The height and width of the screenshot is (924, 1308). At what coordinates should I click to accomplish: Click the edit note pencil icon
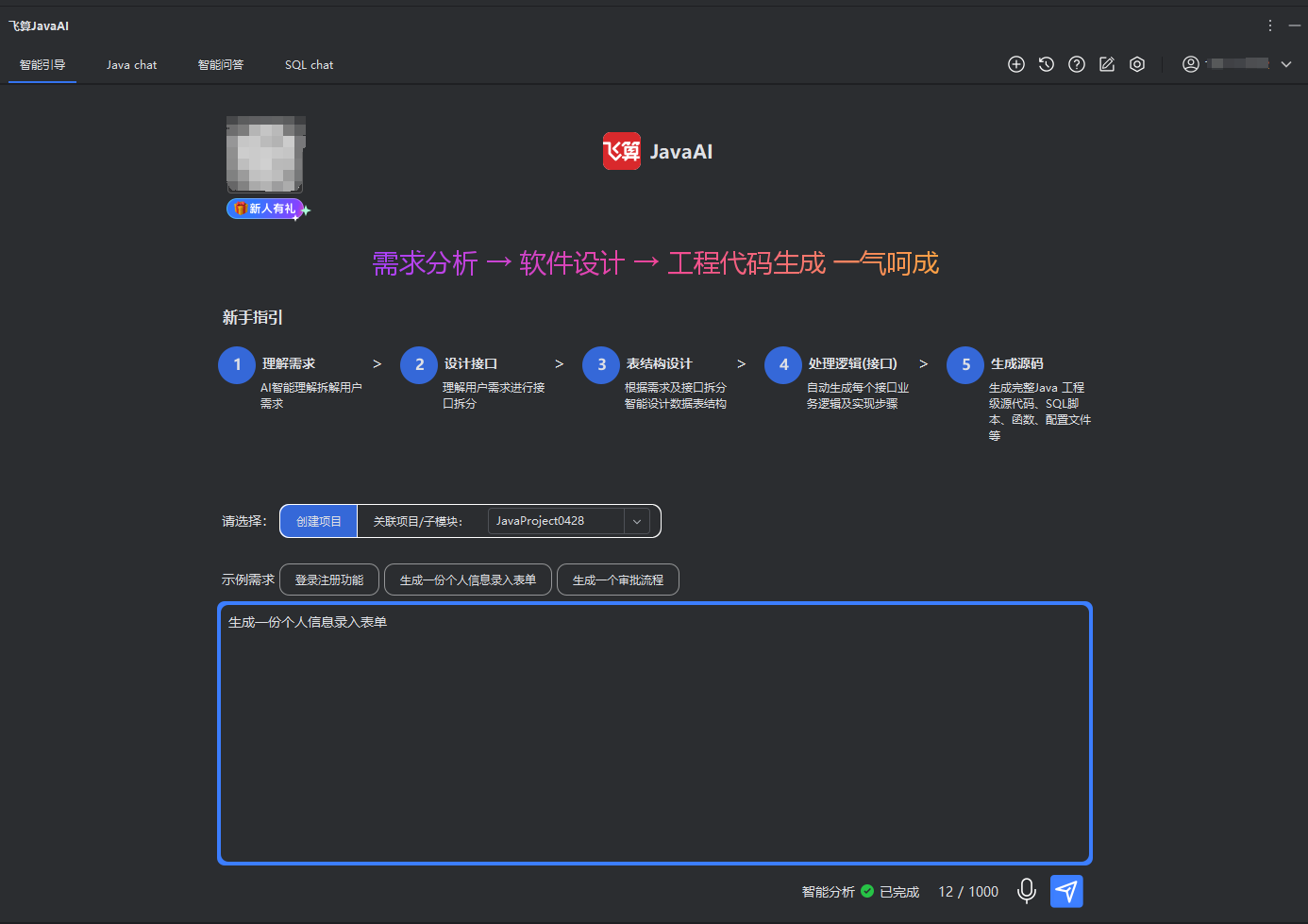1107,64
